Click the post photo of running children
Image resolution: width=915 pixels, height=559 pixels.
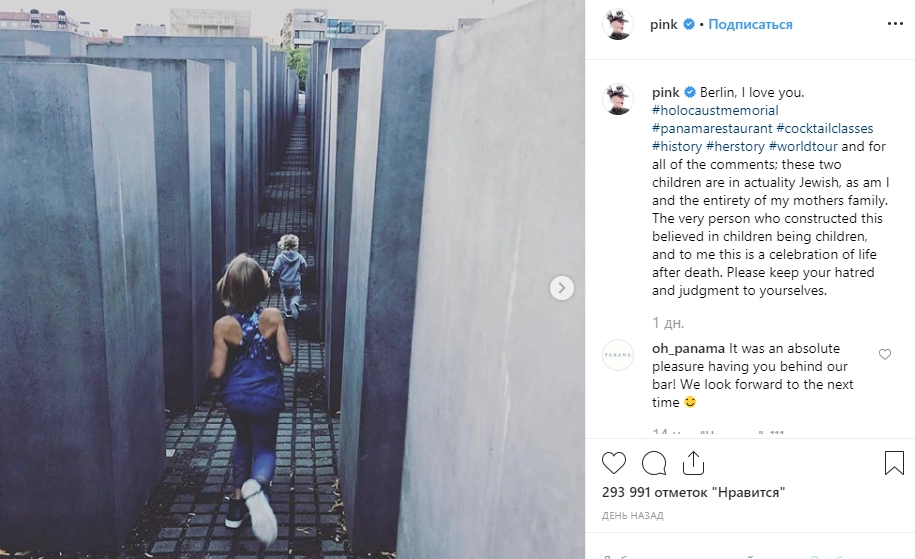coord(292,280)
